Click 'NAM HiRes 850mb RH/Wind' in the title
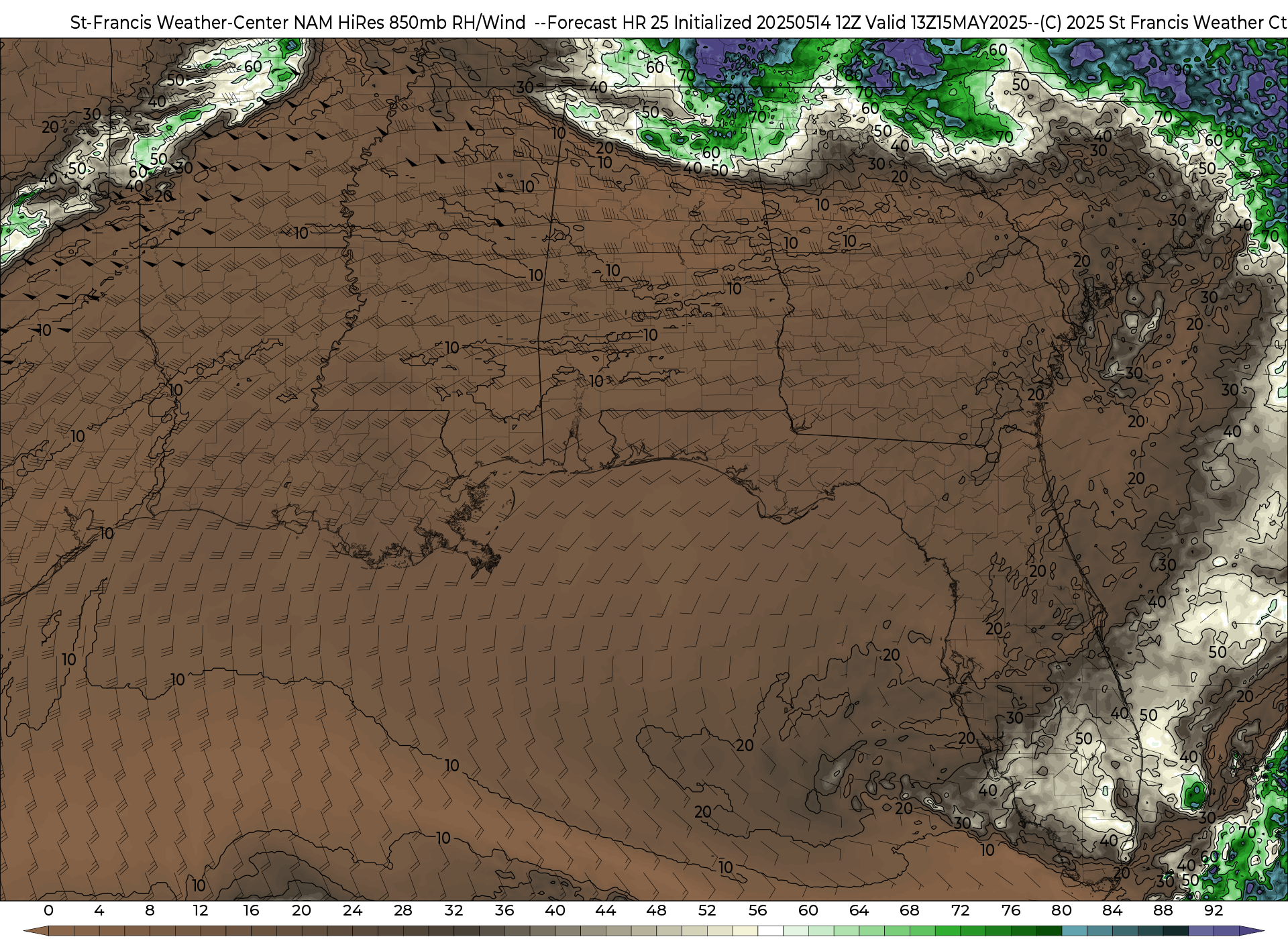The height and width of the screenshot is (939, 1288). (x=410, y=23)
